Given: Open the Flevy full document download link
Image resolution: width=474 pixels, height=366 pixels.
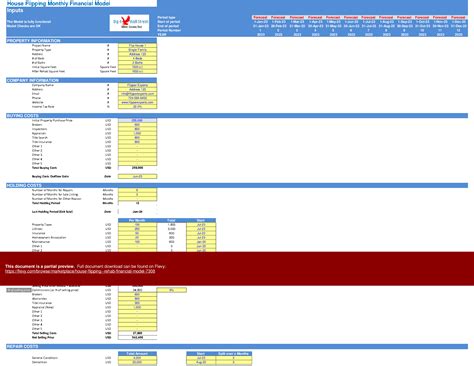Looking at the screenshot, I should tap(80, 271).
